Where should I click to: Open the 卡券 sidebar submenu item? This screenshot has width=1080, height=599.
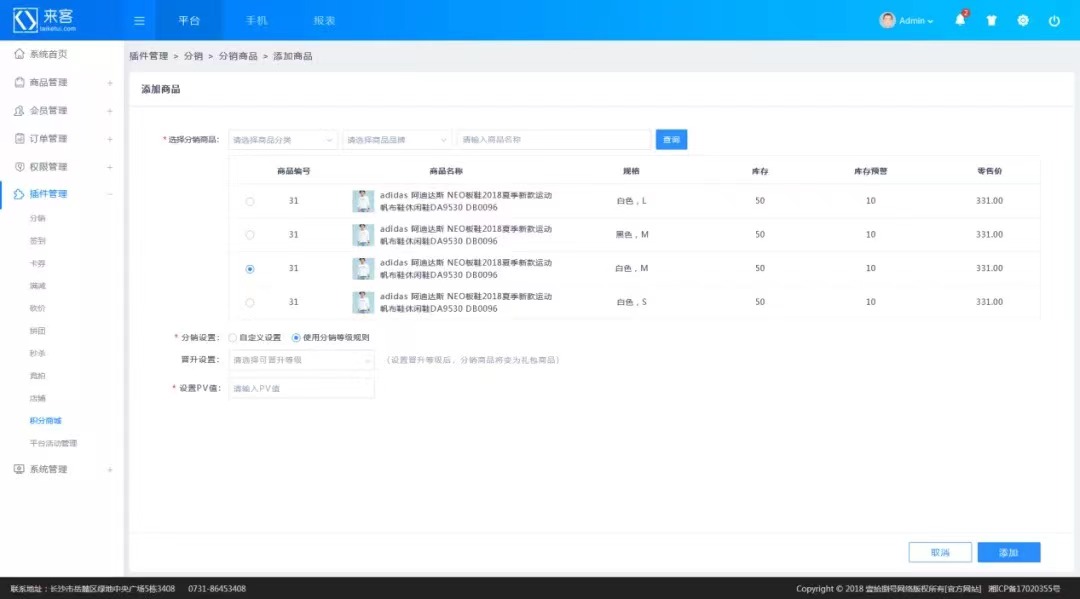pos(37,264)
